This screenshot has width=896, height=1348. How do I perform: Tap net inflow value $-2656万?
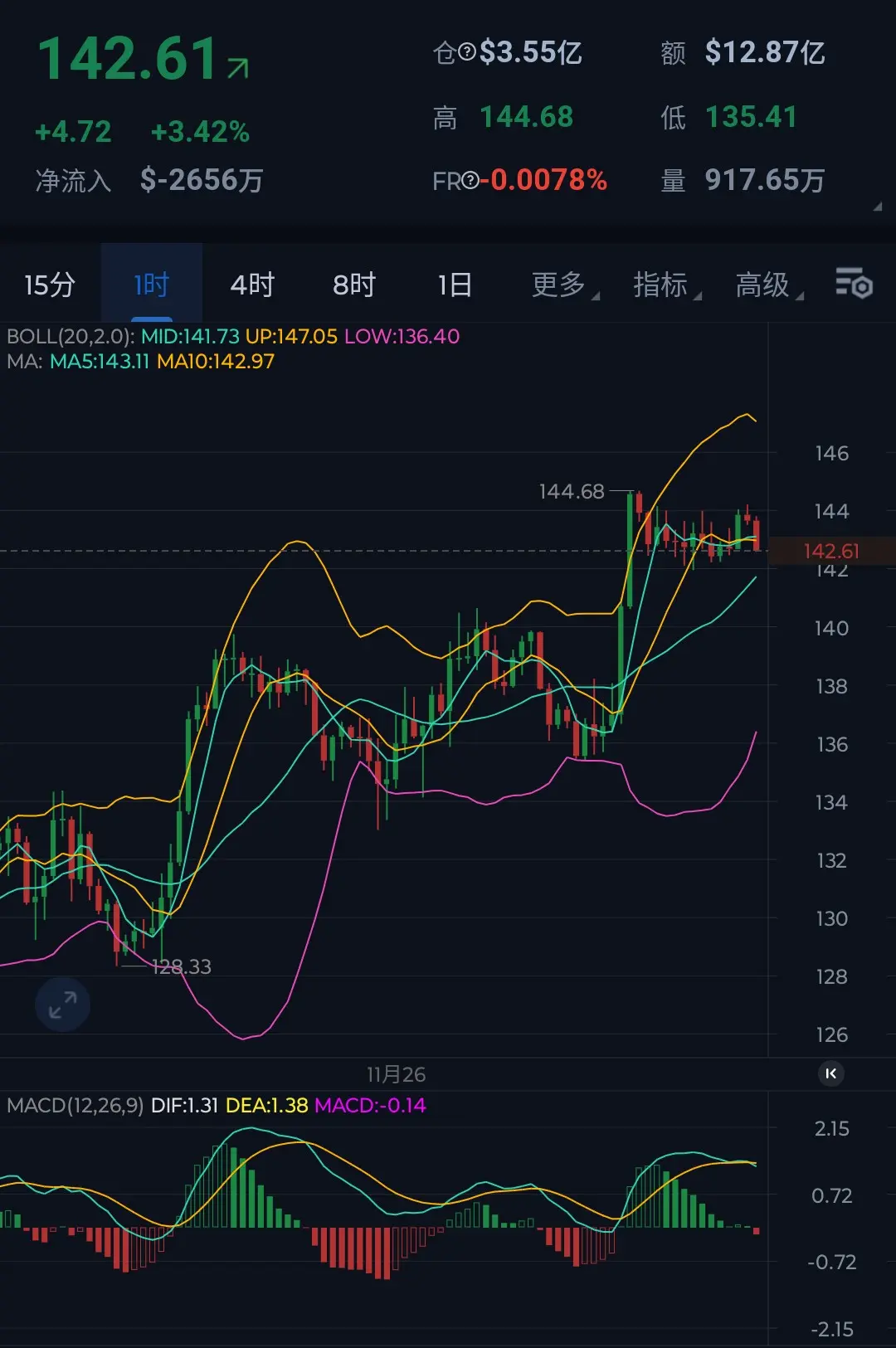coord(202,179)
